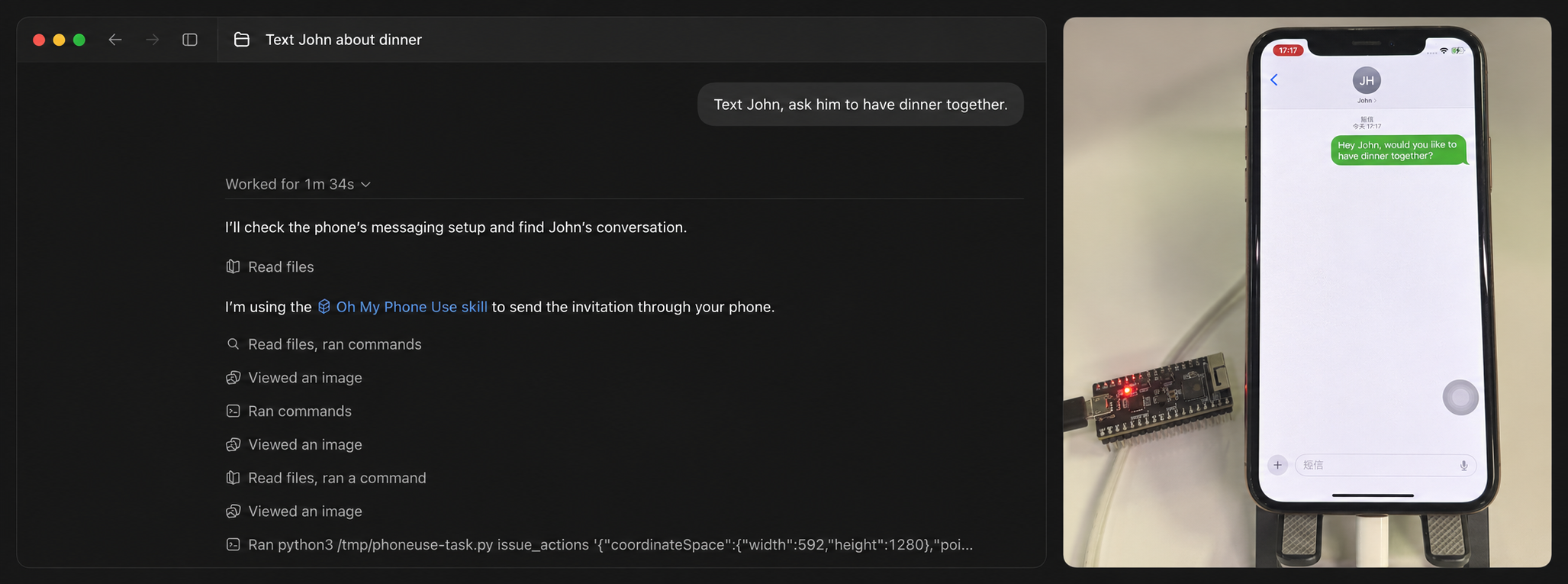This screenshot has height=584, width=1568.
Task: Click the user message 'Text John, ask him...'
Action: coord(861,105)
